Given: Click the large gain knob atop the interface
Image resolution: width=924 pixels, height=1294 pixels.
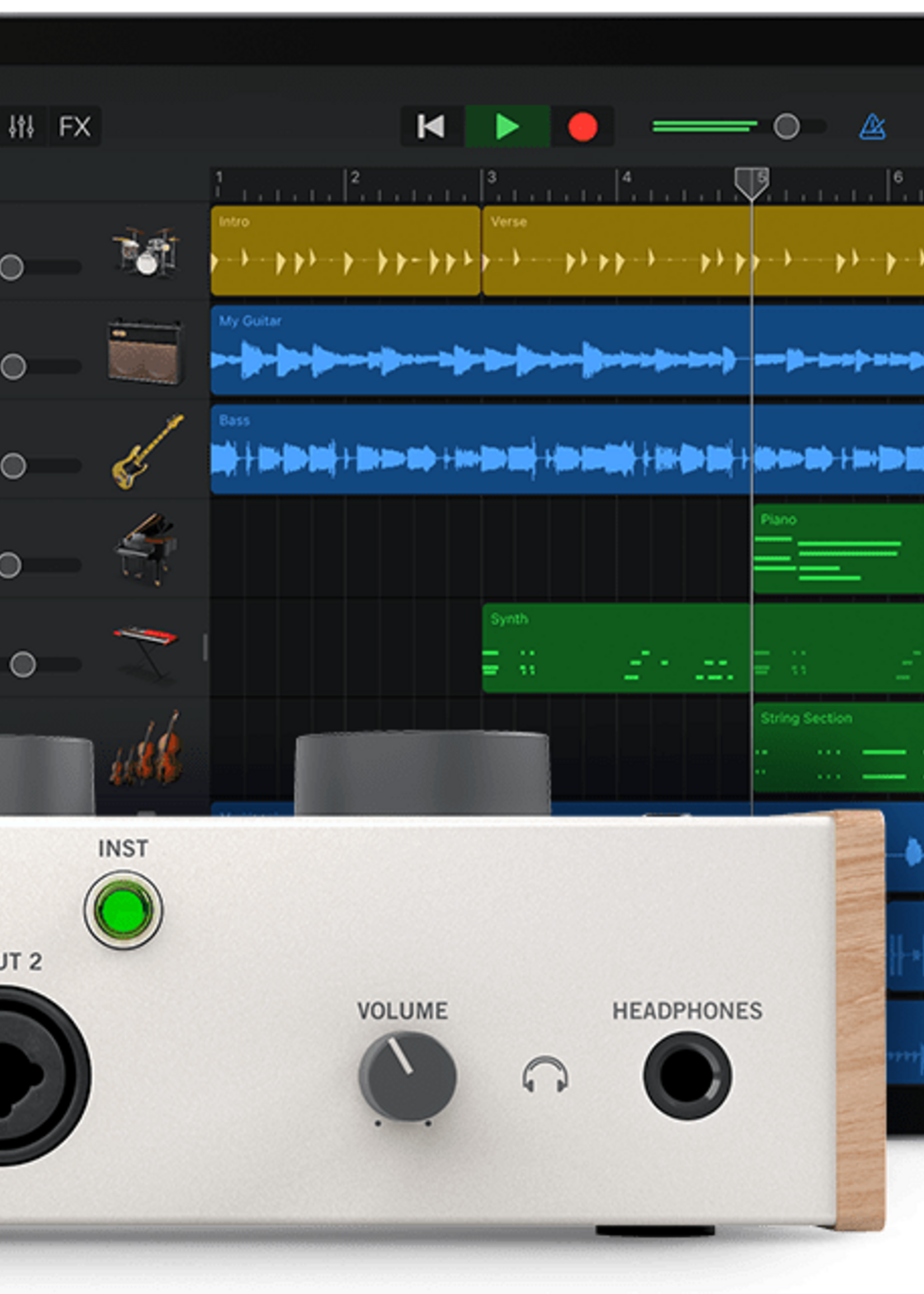Looking at the screenshot, I should [x=422, y=773].
